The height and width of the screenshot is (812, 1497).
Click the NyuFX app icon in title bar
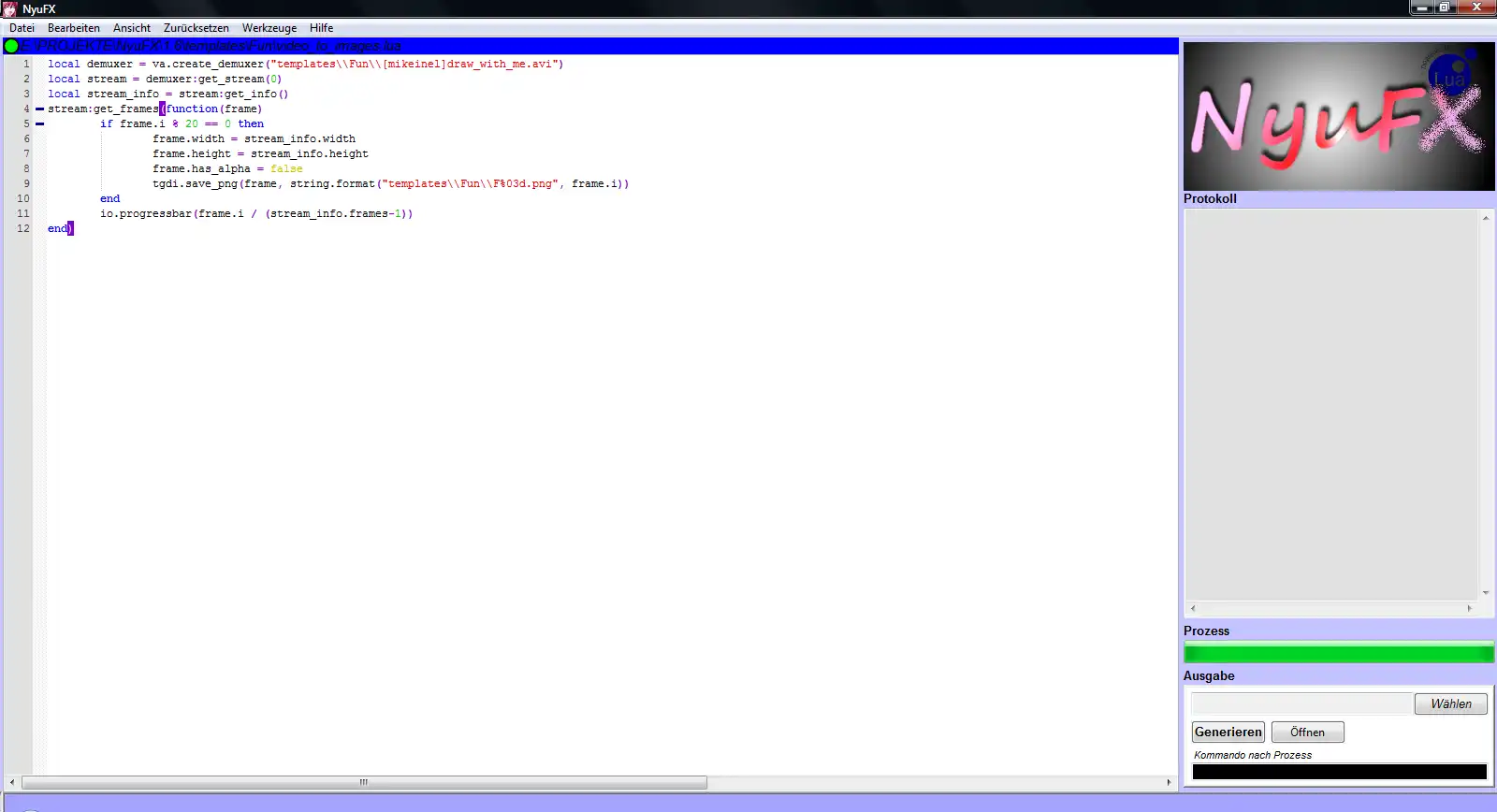click(10, 8)
